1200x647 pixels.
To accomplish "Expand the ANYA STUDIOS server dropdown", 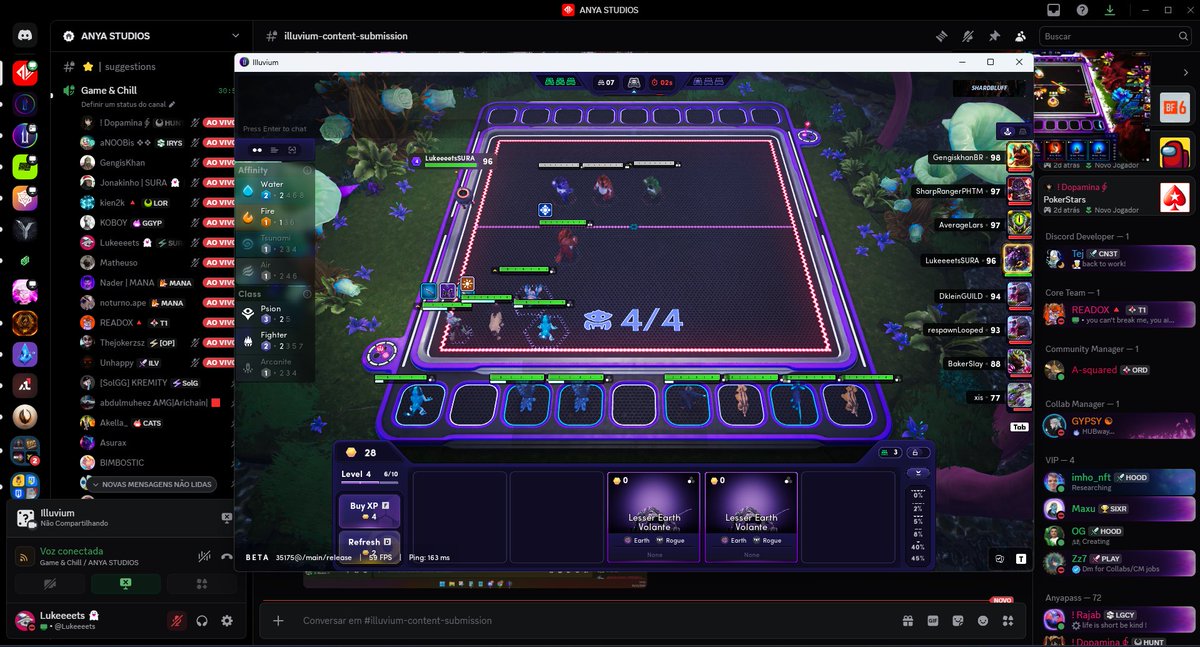I will pyautogui.click(x=236, y=36).
